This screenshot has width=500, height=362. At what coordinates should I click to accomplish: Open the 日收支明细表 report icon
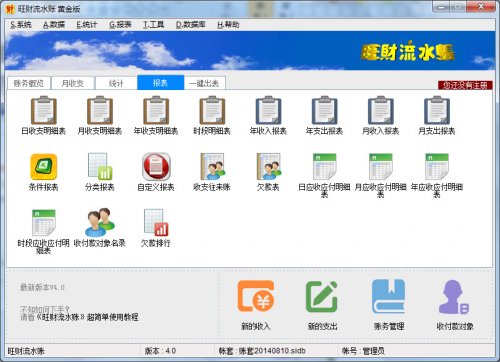coord(44,110)
